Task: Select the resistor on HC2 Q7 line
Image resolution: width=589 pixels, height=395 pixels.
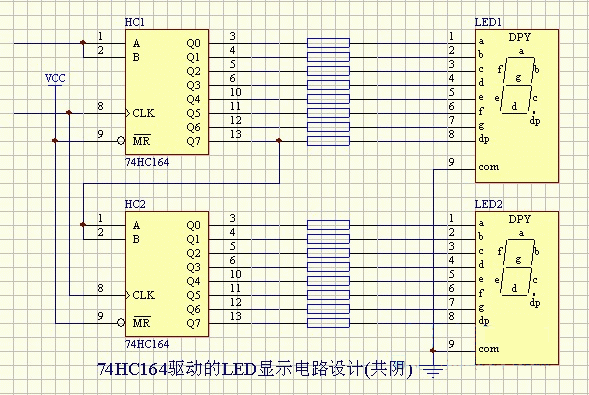Action: (328, 323)
